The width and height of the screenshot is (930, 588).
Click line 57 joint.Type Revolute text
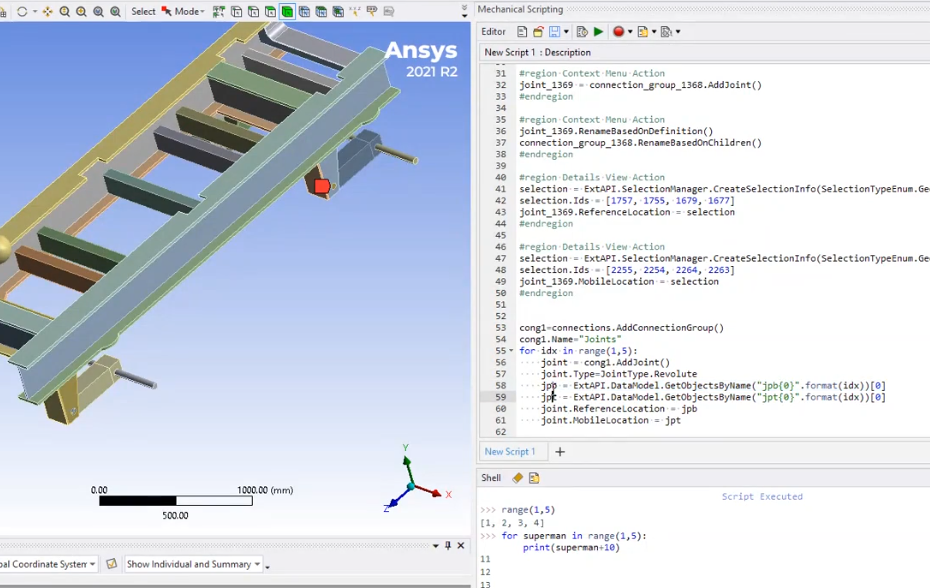619,374
